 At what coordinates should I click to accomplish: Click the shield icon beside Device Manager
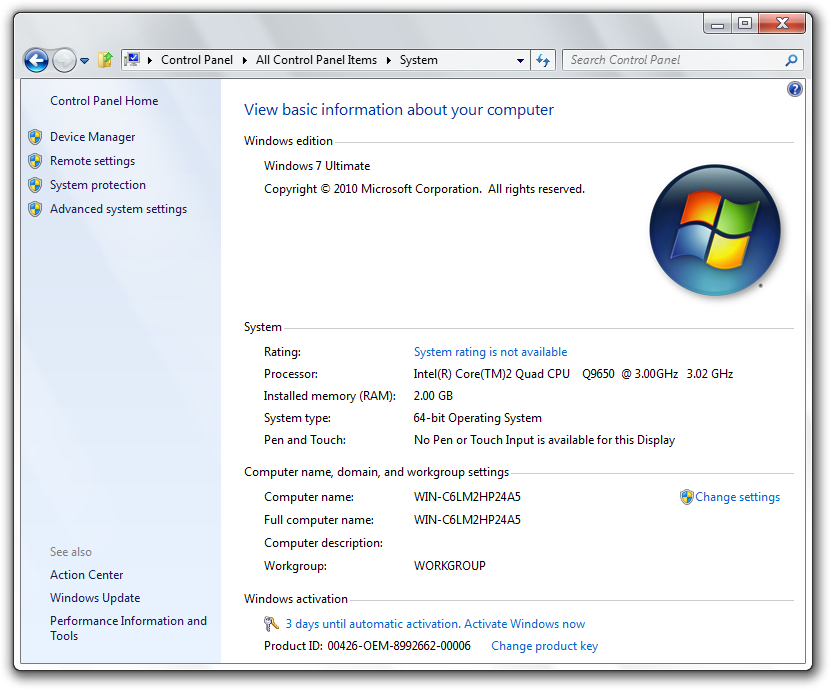35,137
